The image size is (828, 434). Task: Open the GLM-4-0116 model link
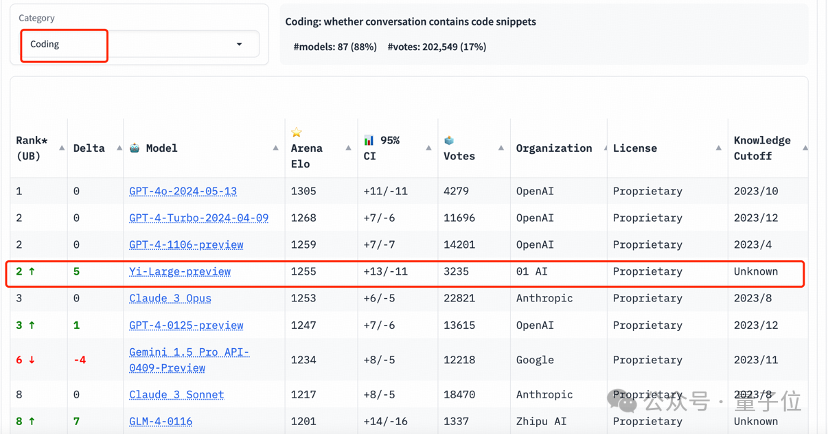point(161,421)
